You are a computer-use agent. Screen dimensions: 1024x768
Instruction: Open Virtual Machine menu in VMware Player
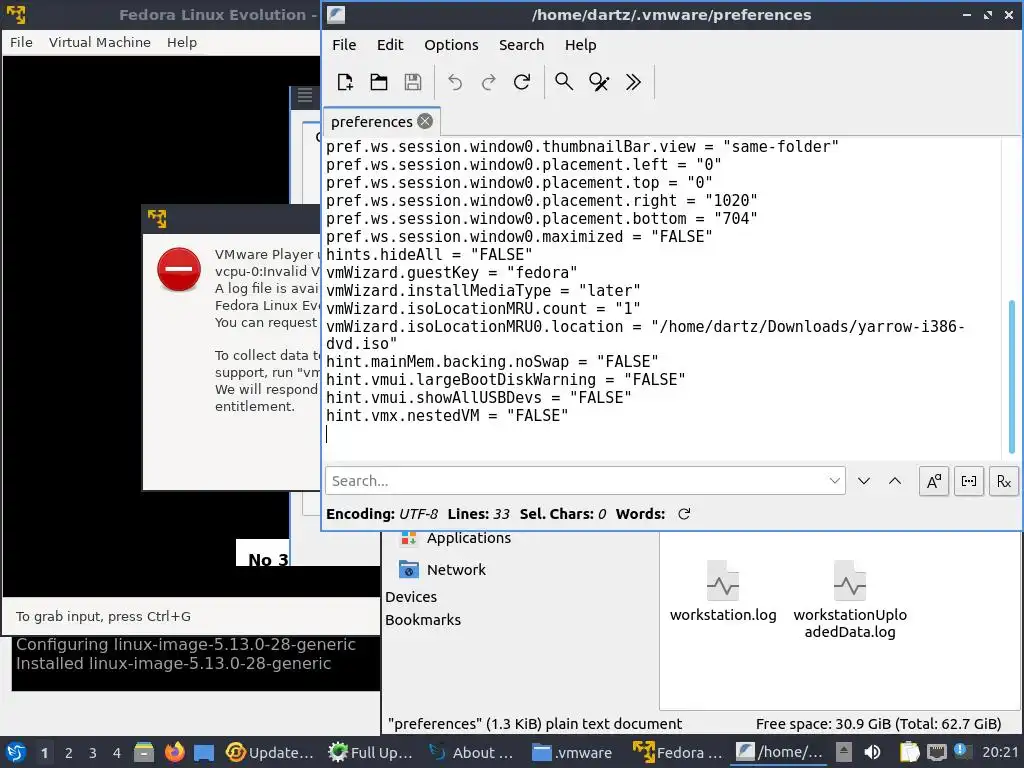tap(100, 42)
